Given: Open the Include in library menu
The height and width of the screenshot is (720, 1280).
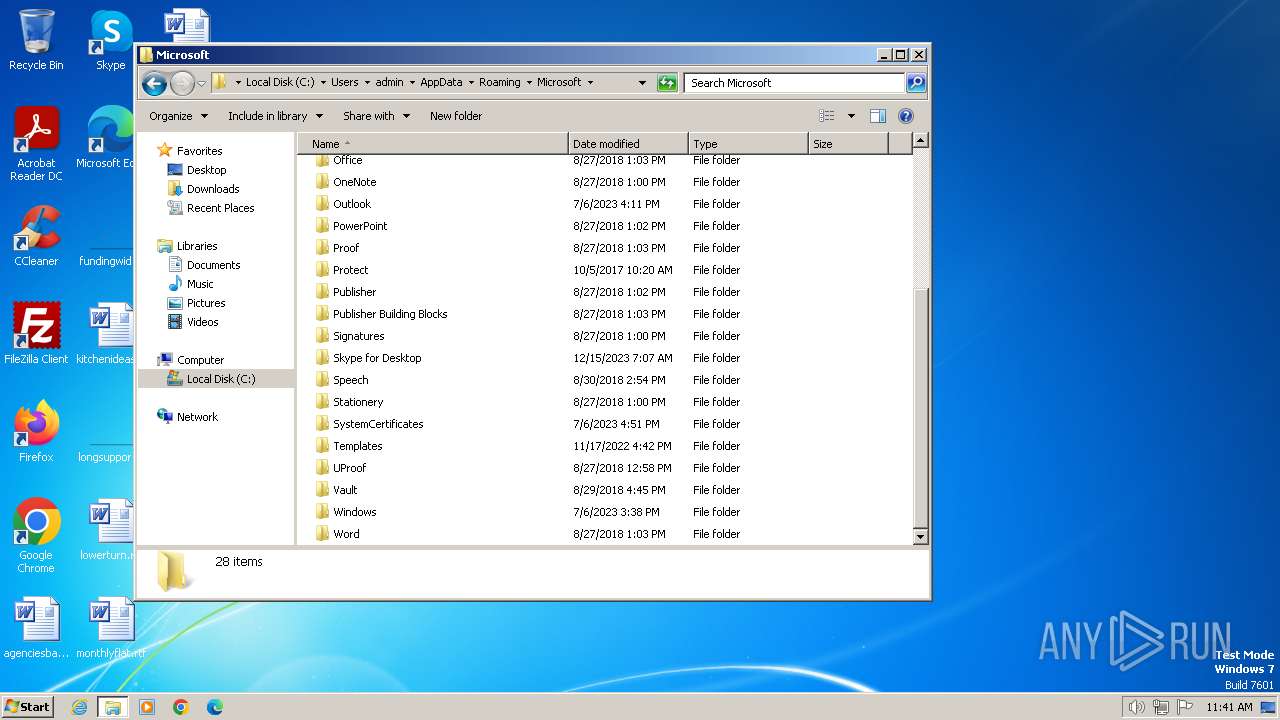Looking at the screenshot, I should [x=275, y=116].
